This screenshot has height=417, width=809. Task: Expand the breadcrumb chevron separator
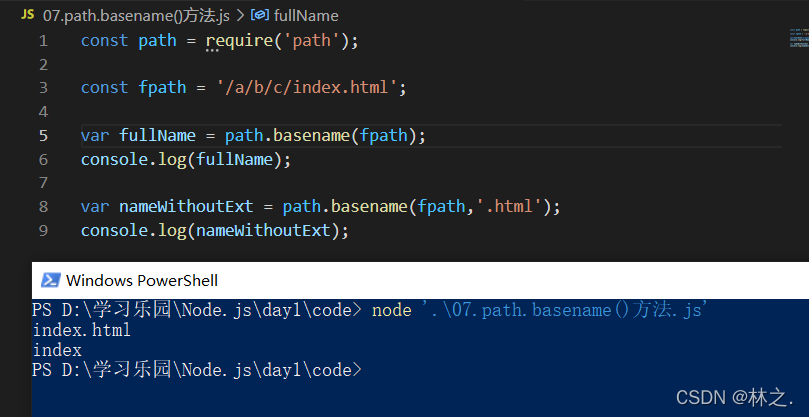(240, 15)
